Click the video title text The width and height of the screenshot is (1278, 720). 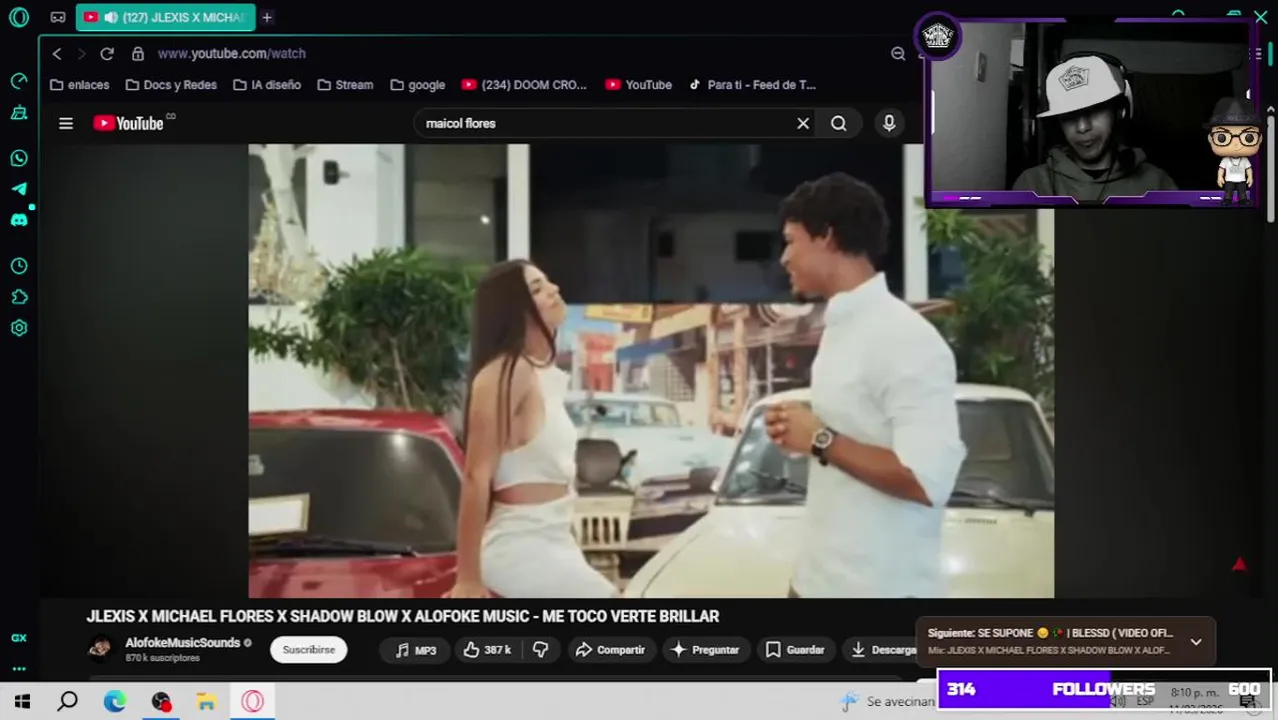click(x=403, y=617)
